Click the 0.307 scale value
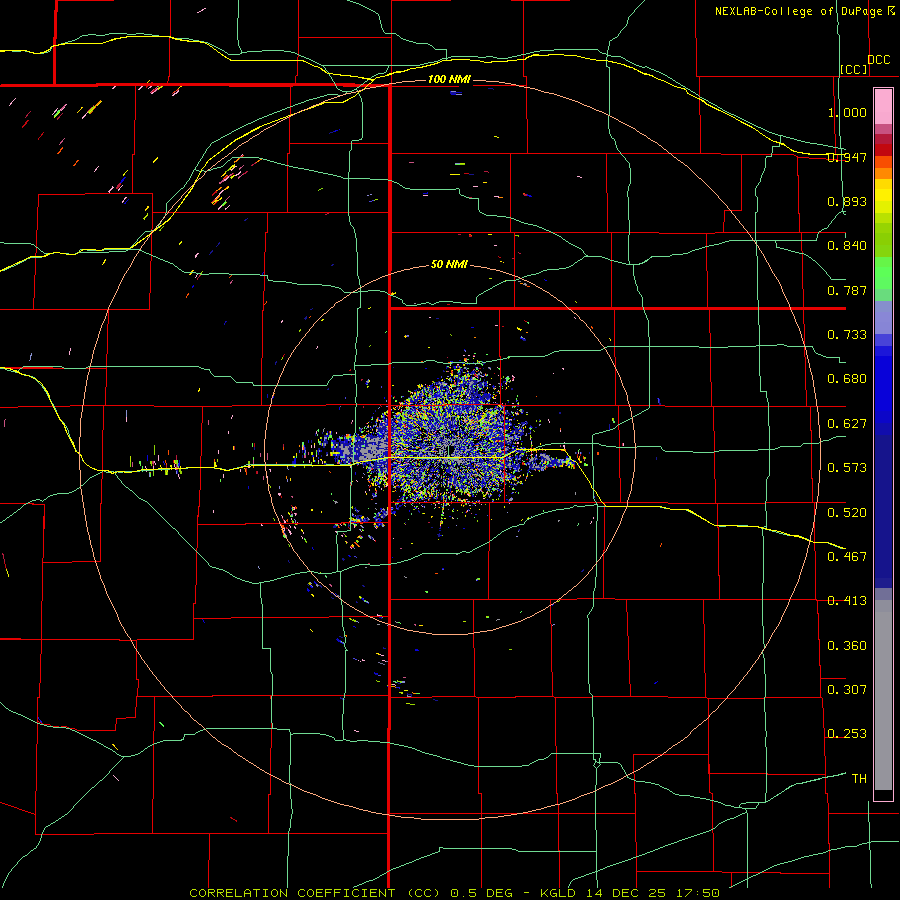The image size is (900, 900). click(x=847, y=690)
